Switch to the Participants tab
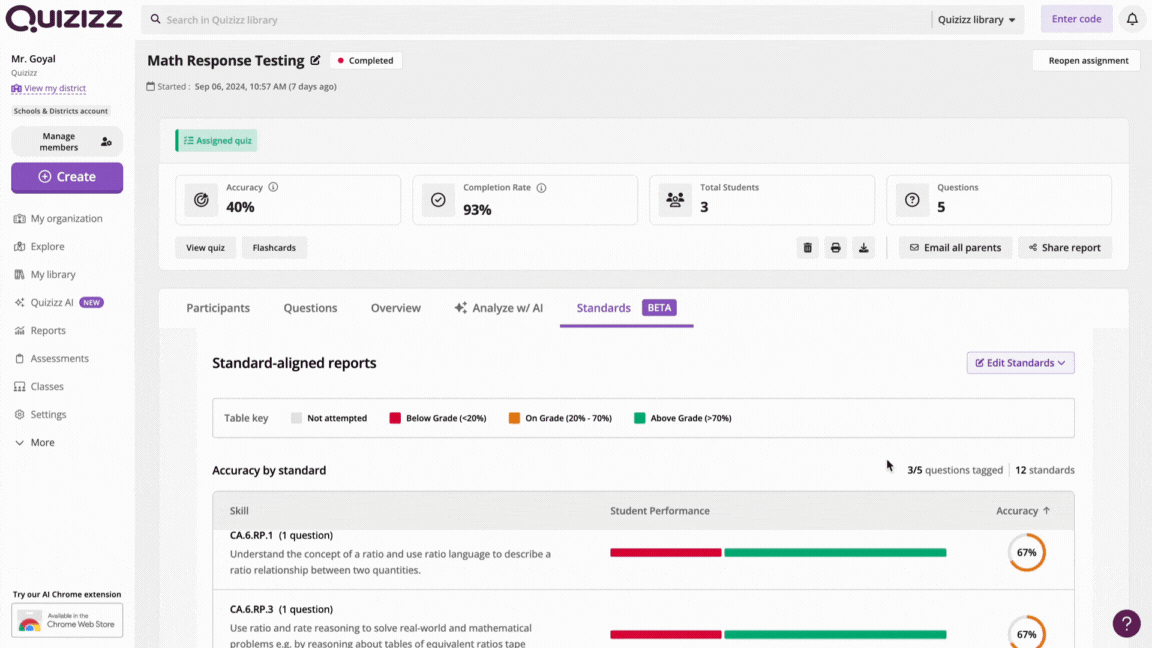The image size is (1152, 648). click(218, 308)
